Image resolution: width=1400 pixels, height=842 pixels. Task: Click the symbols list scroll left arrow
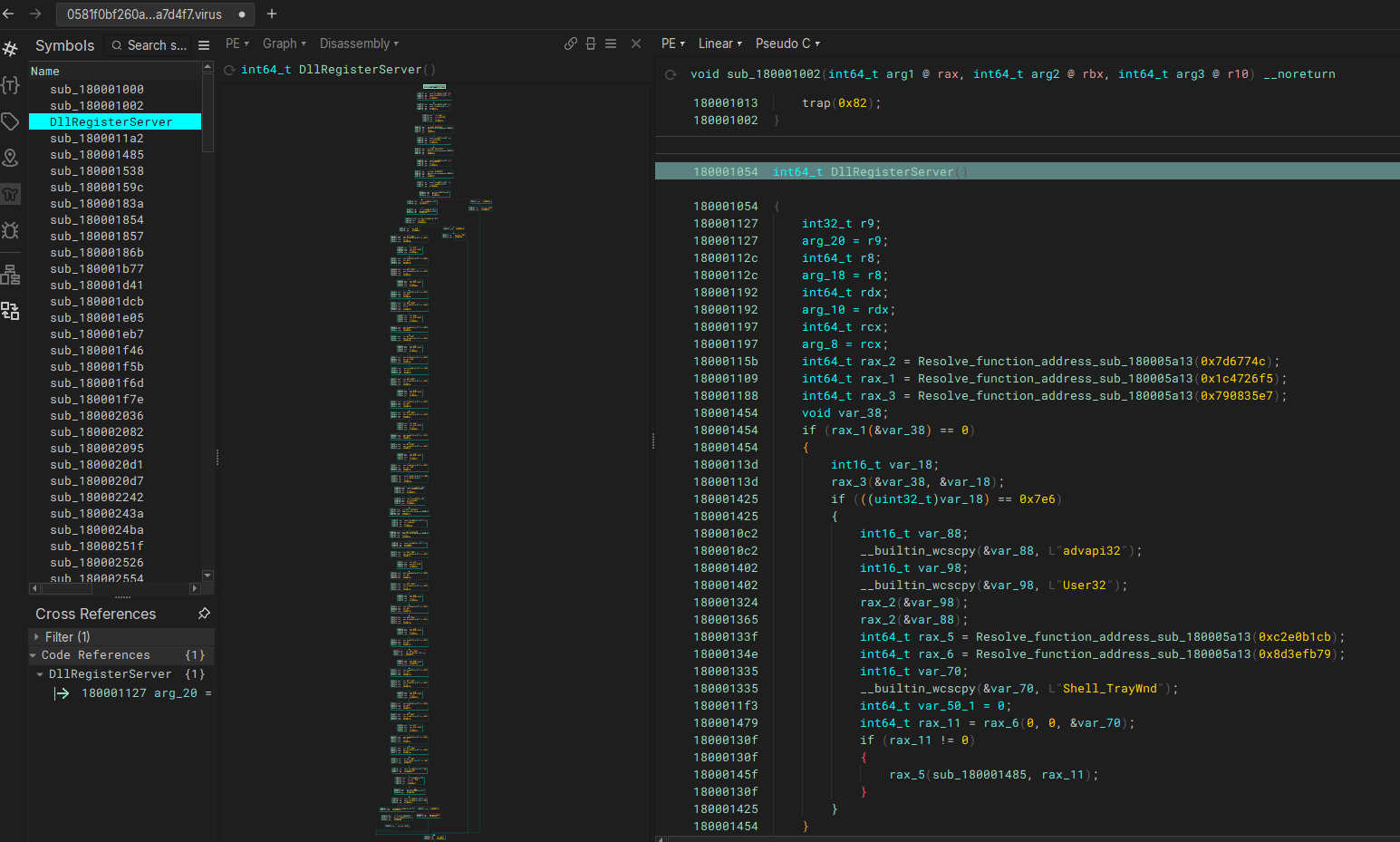pos(34,588)
